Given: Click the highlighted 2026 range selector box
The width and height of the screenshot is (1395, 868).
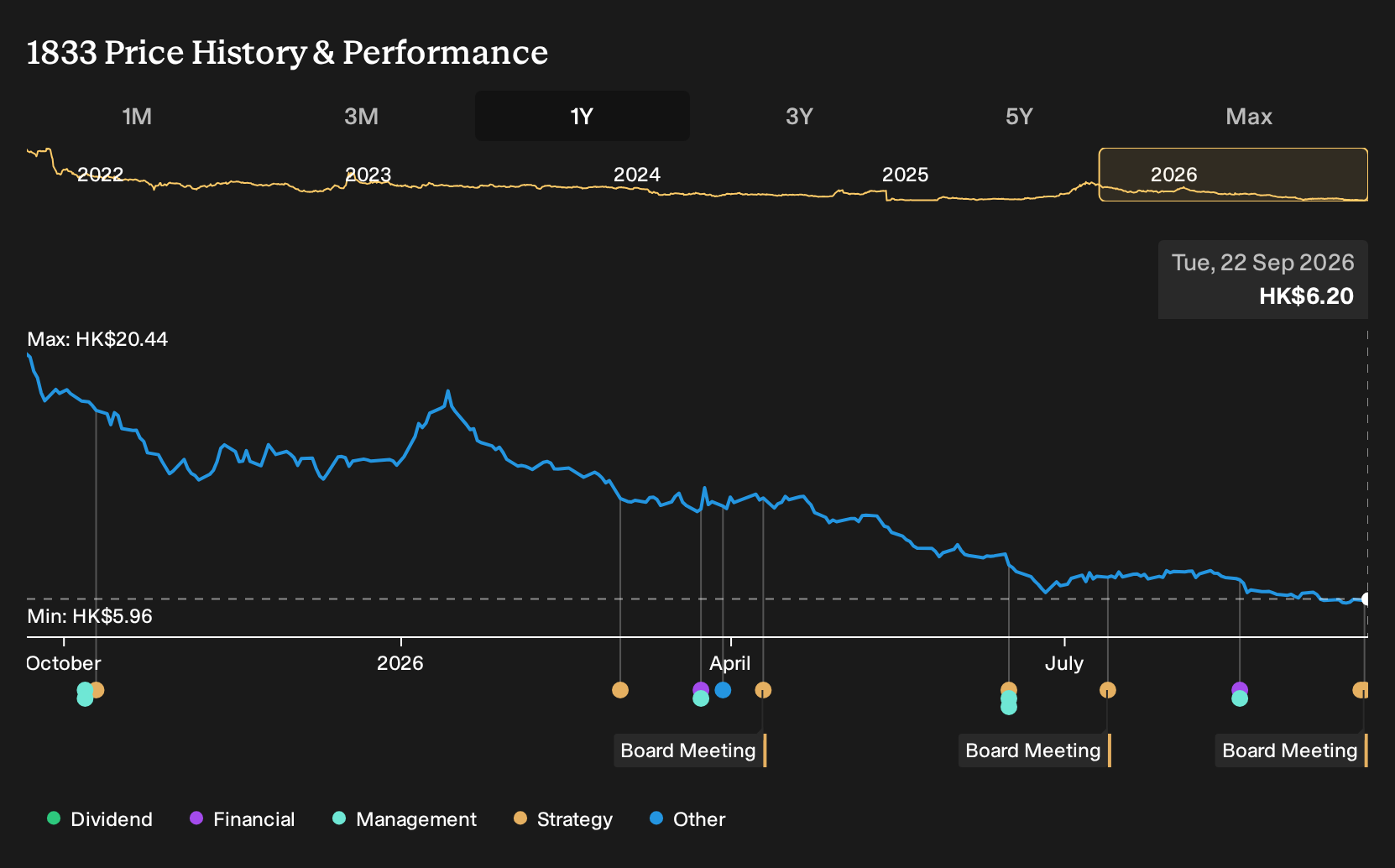Looking at the screenshot, I should click(x=1233, y=175).
